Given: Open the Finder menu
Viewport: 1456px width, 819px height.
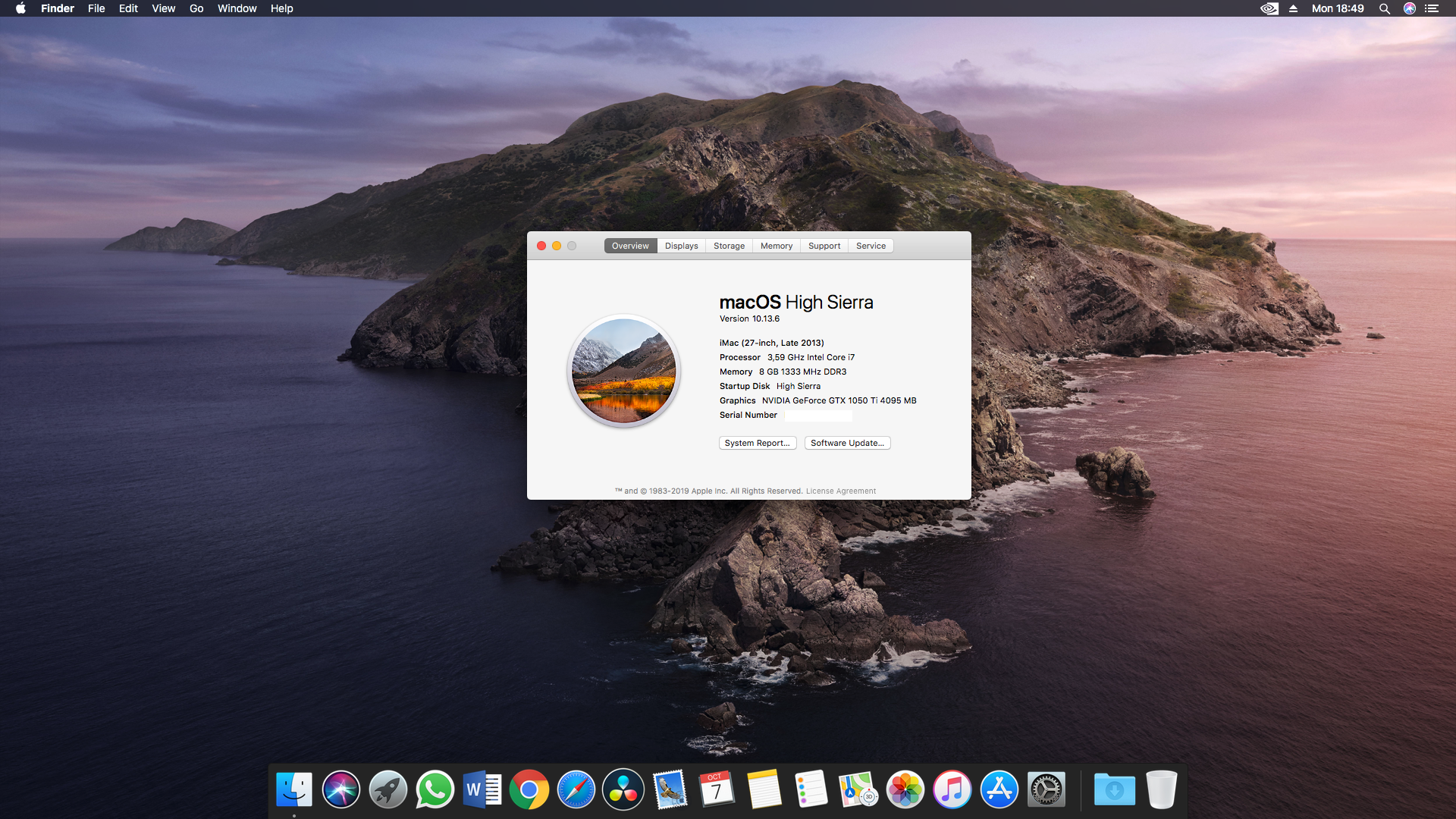Looking at the screenshot, I should 58,8.
